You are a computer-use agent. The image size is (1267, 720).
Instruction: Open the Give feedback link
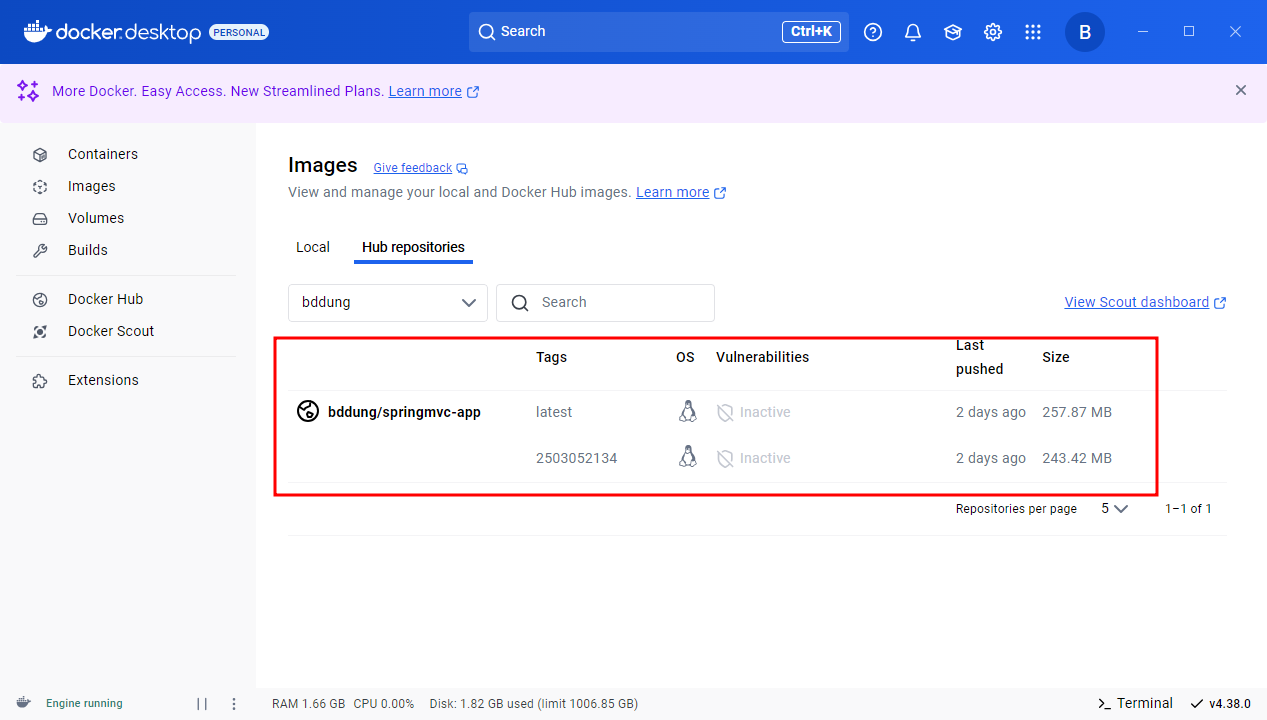[420, 168]
